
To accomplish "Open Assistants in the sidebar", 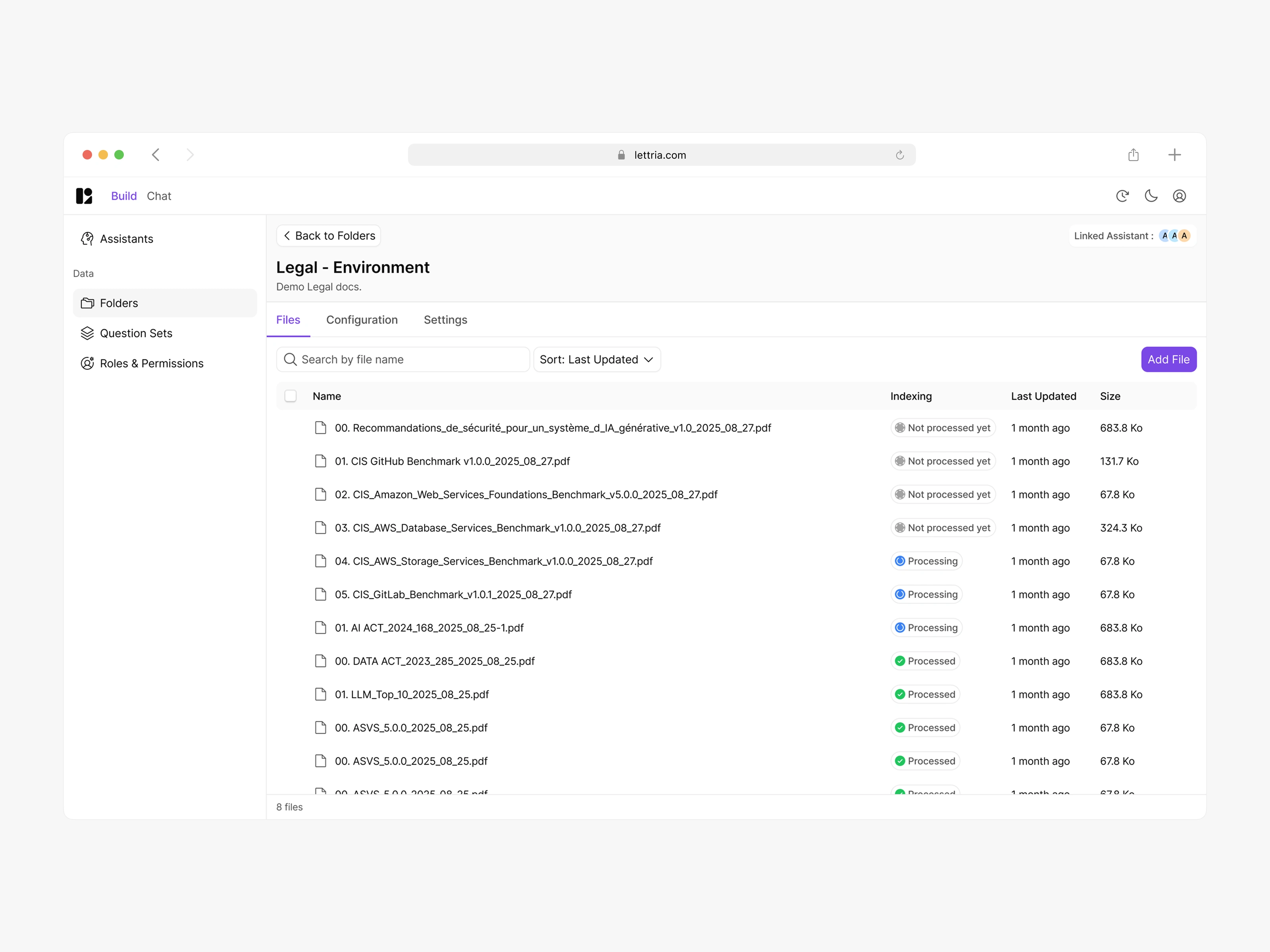I will (126, 239).
